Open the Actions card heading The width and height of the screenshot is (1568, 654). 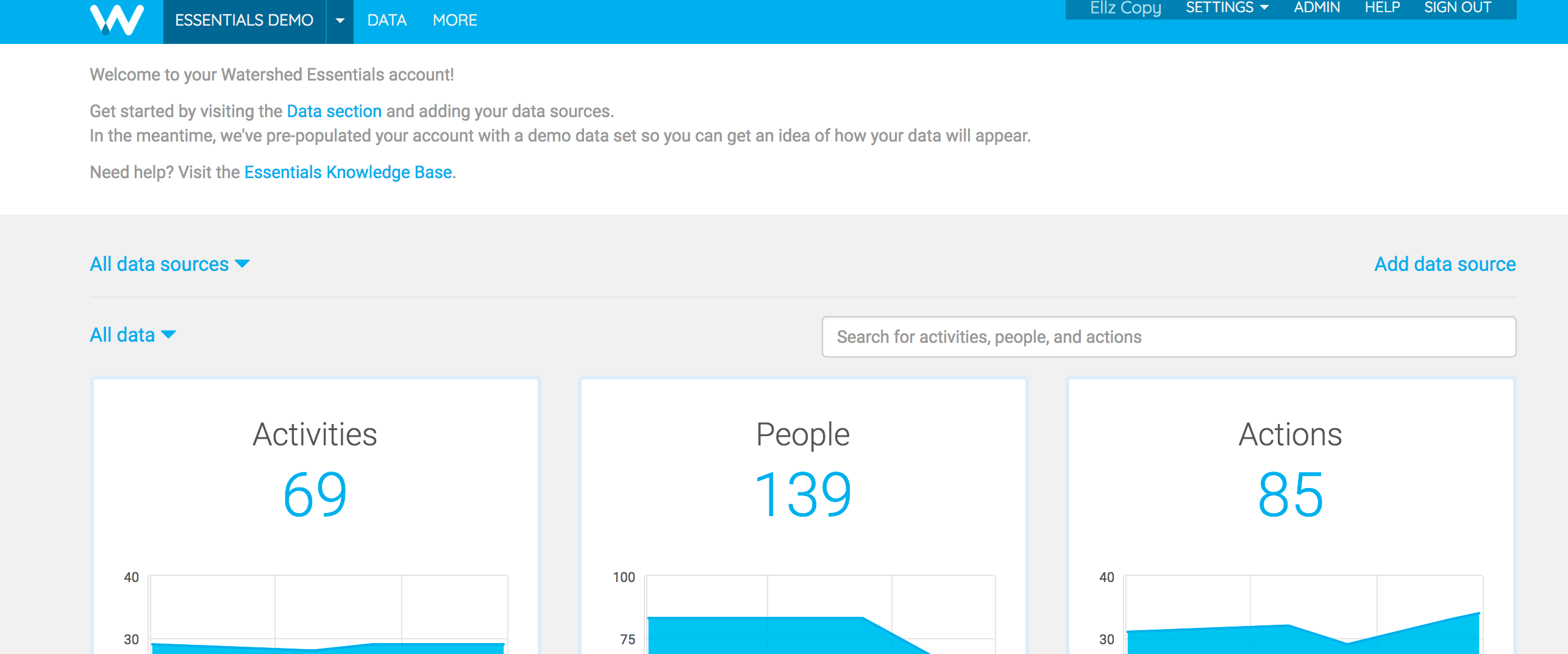pyautogui.click(x=1290, y=434)
